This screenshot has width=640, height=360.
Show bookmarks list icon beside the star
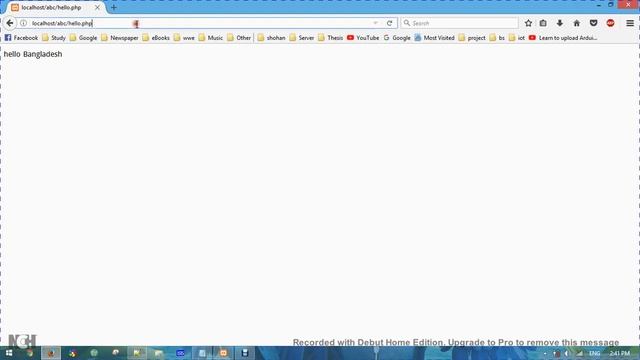pyautogui.click(x=543, y=23)
